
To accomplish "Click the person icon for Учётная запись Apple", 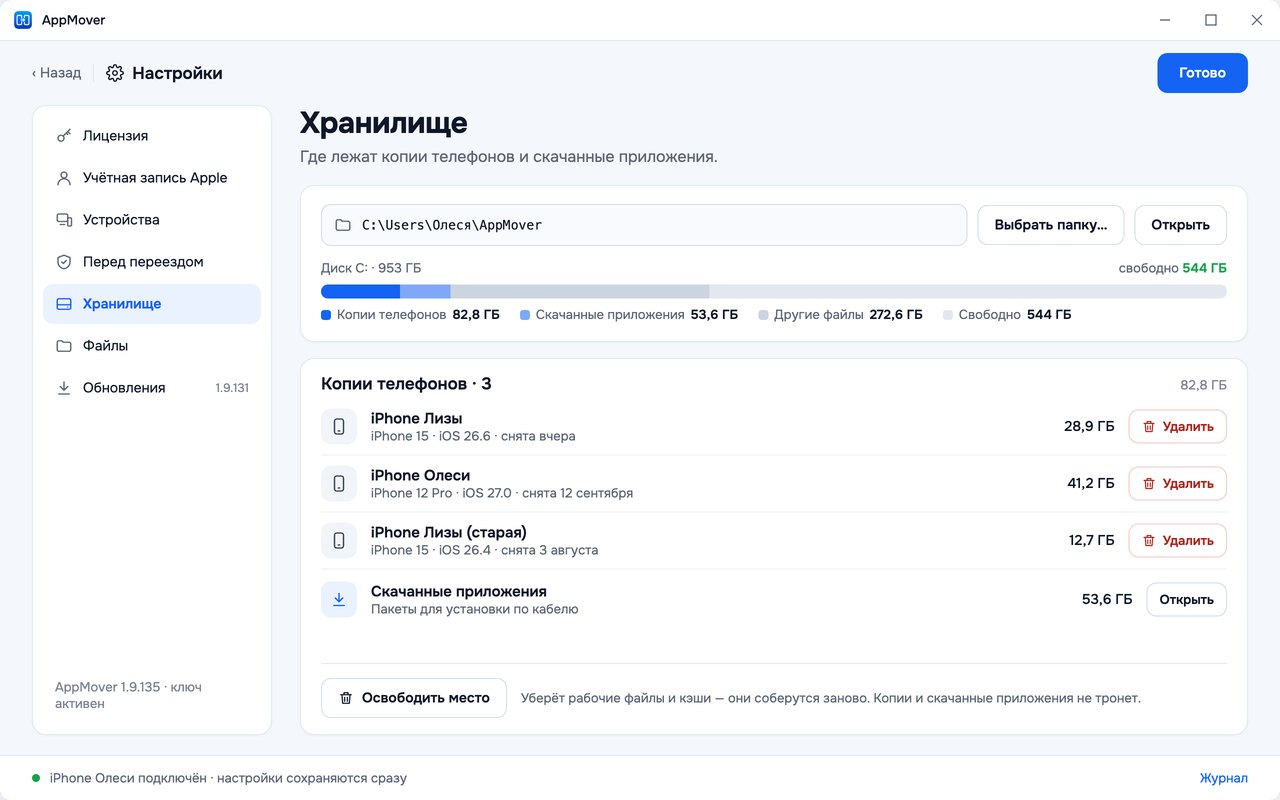I will (x=64, y=178).
